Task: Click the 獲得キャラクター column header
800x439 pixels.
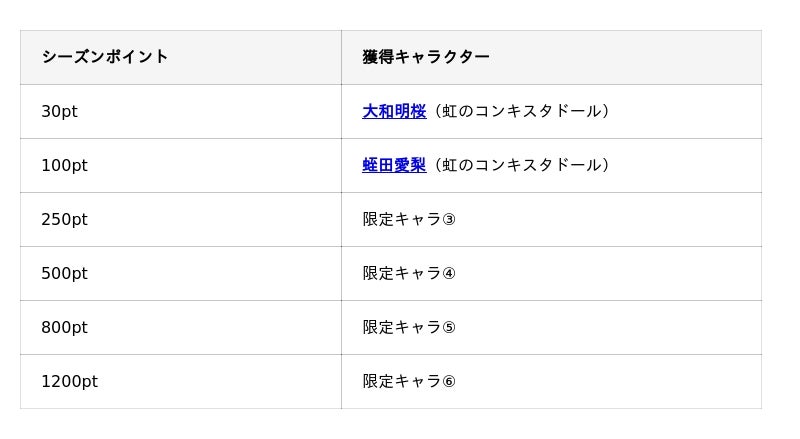Action: tap(426, 57)
